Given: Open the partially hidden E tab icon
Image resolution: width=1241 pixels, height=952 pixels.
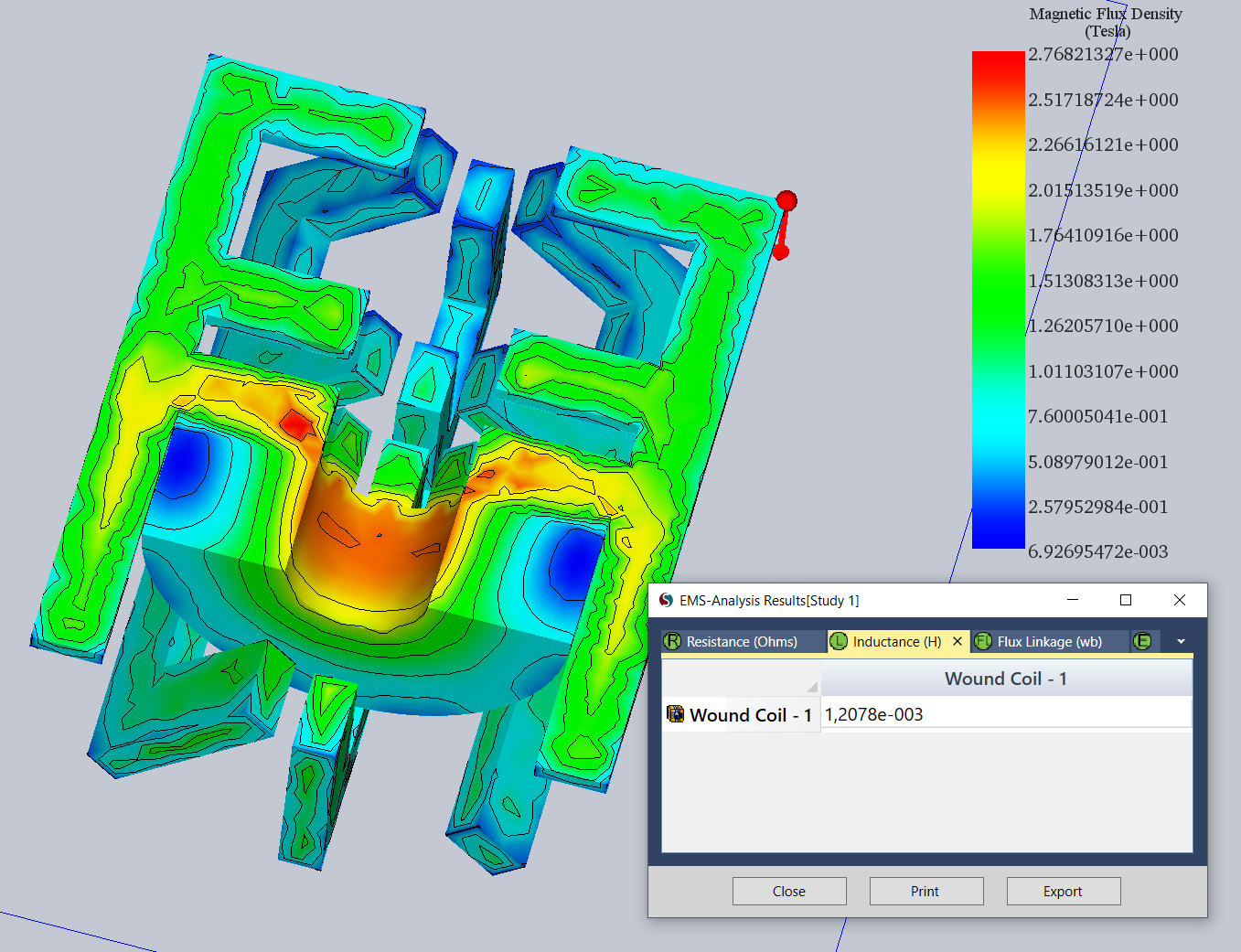Looking at the screenshot, I should click(1142, 642).
